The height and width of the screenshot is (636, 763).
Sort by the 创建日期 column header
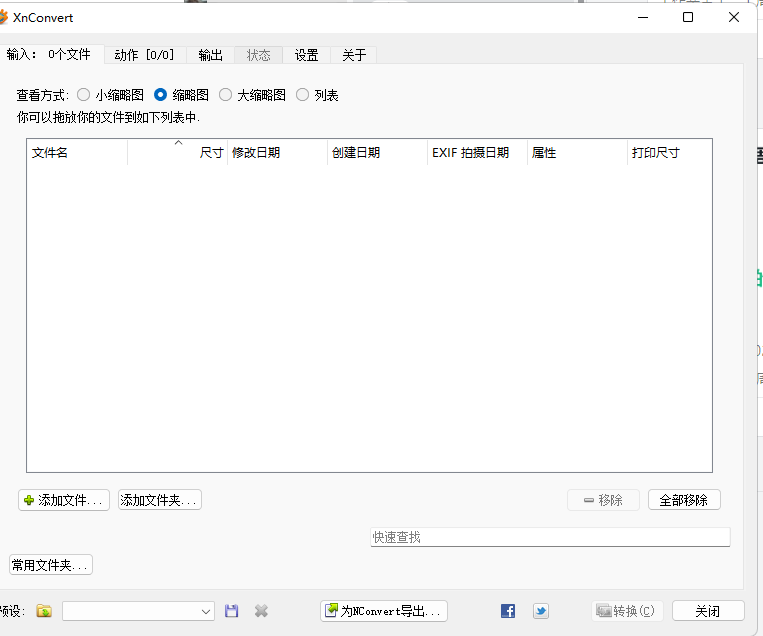[x=378, y=152]
